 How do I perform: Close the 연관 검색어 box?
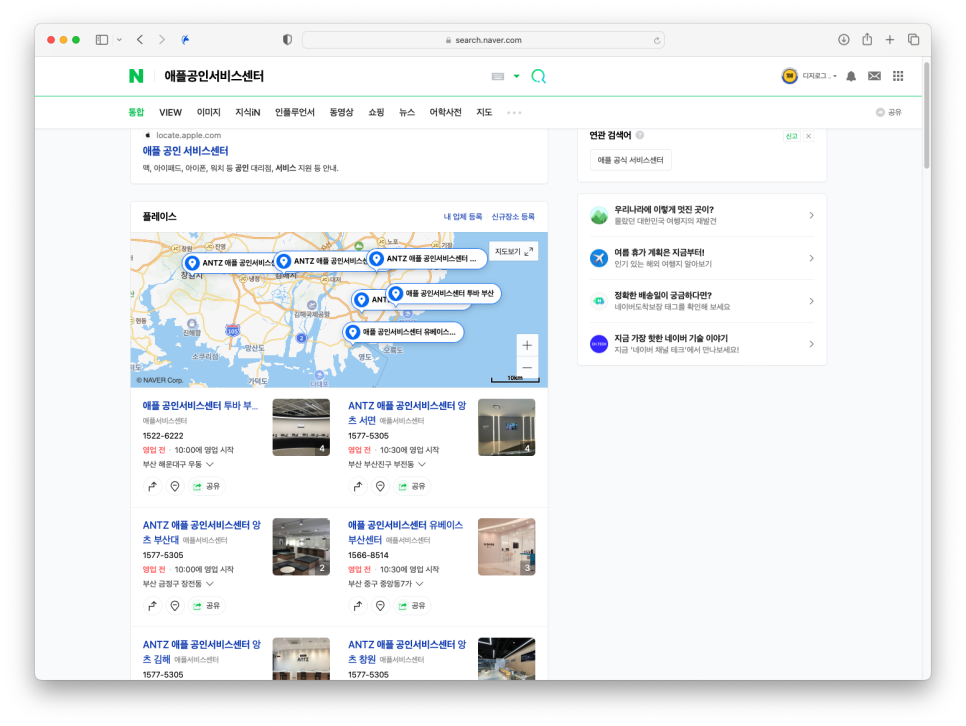(808, 136)
